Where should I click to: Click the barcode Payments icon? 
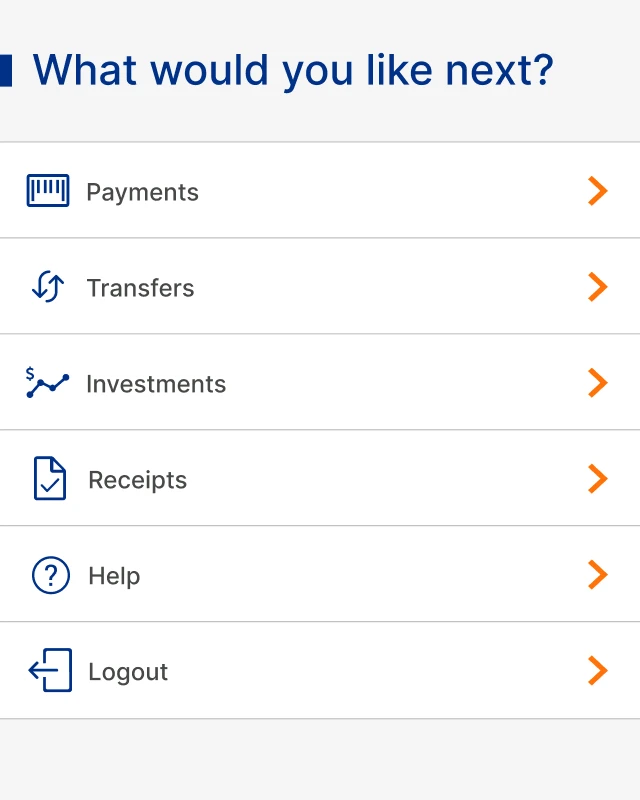[48, 191]
